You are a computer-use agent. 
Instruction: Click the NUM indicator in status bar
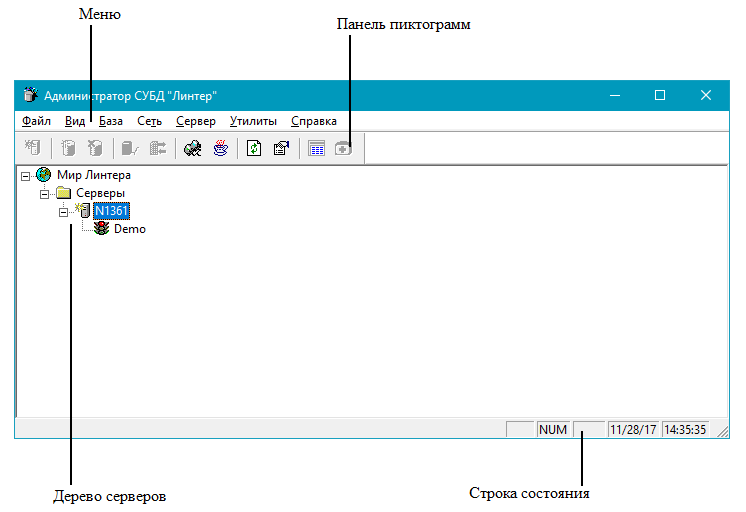[x=553, y=430]
